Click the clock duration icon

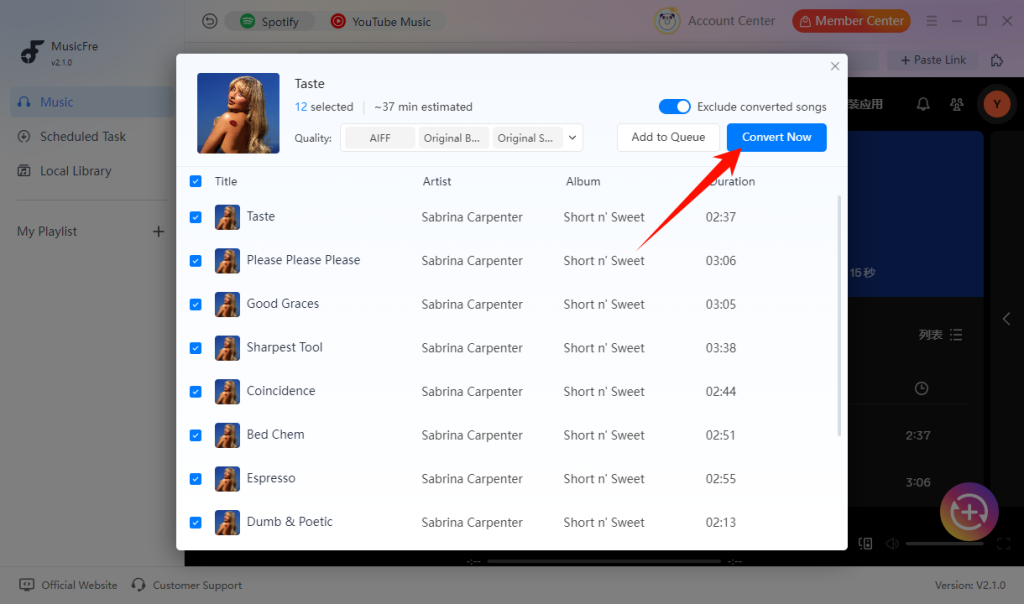[921, 389]
